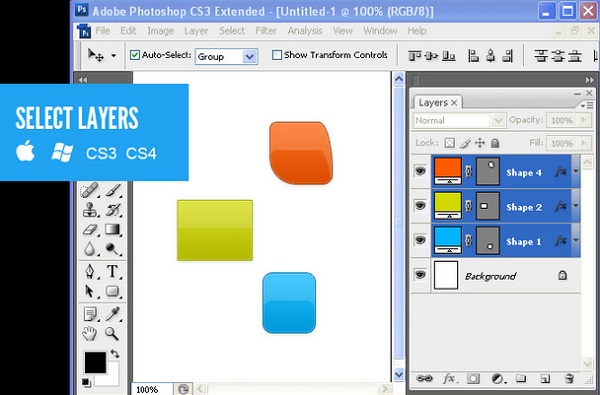600x395 pixels.
Task: Open the Fill slider arrow
Action: click(x=583, y=143)
